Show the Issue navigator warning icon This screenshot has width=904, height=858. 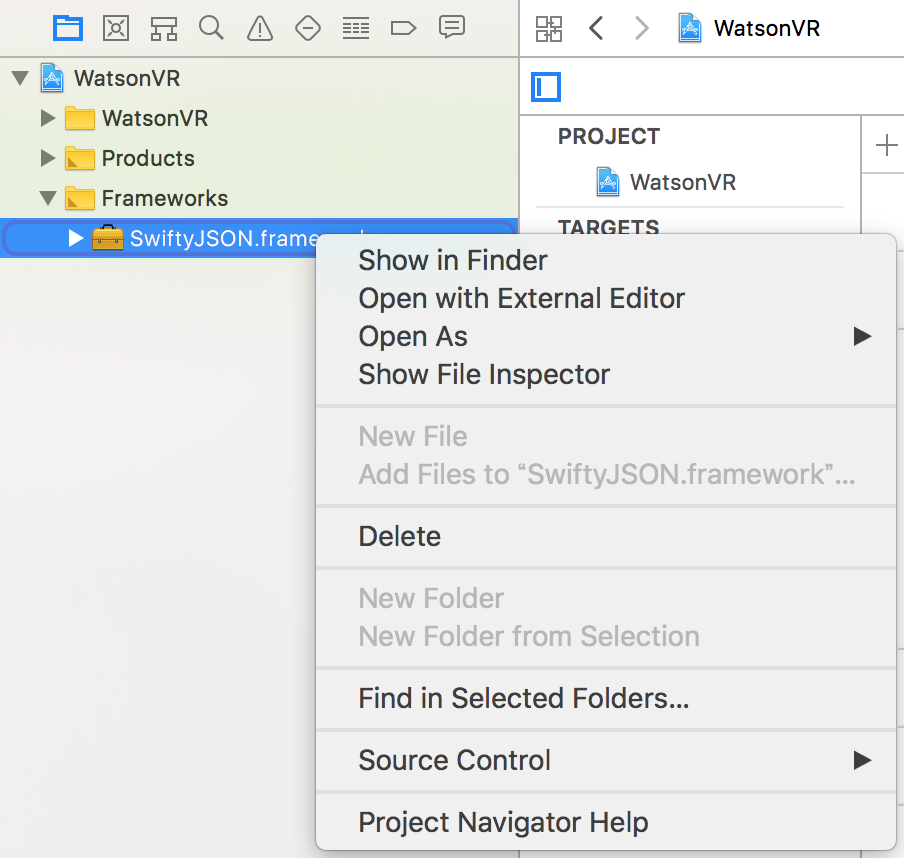259,28
